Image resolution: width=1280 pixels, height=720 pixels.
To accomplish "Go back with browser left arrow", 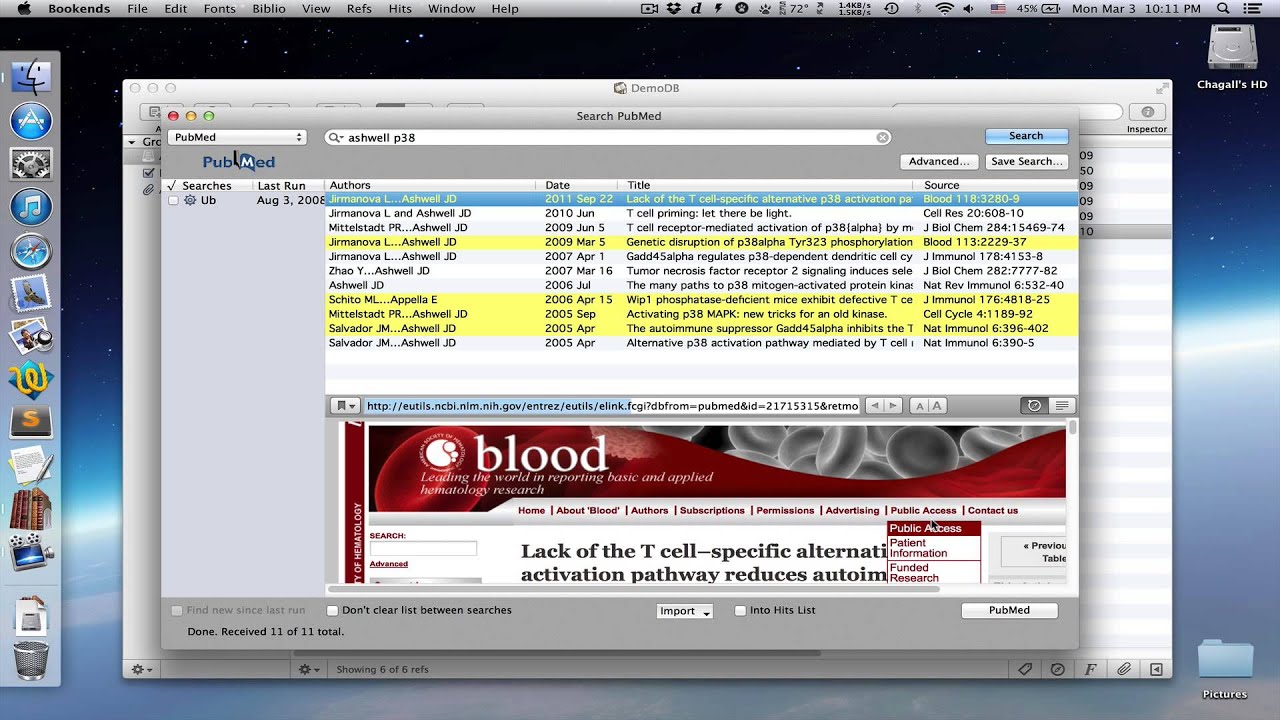I will [x=875, y=406].
